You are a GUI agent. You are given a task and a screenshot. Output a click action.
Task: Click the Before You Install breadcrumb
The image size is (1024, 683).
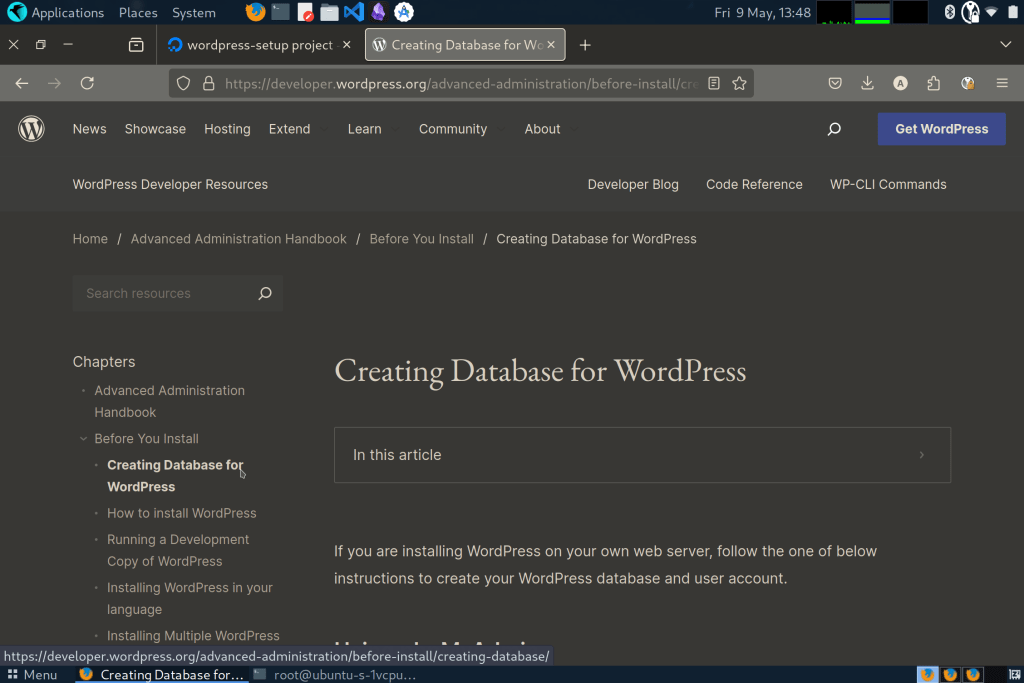coord(421,239)
